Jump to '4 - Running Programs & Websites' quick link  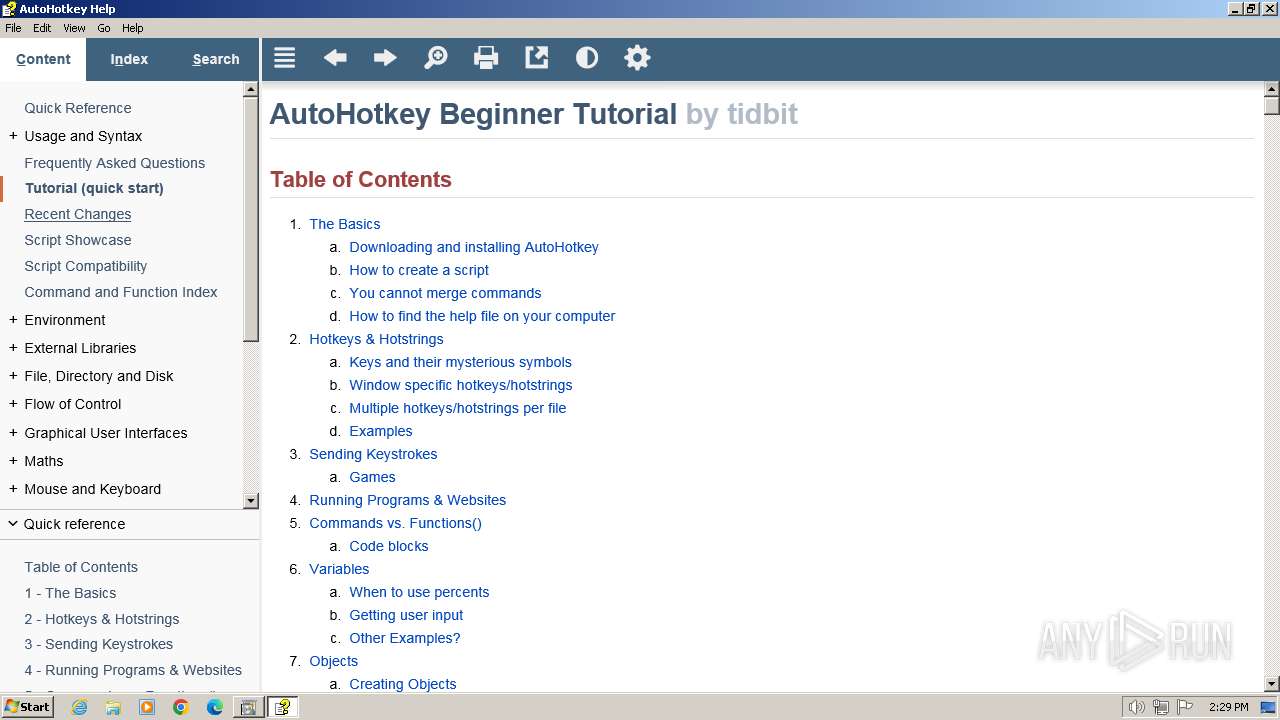tap(133, 670)
